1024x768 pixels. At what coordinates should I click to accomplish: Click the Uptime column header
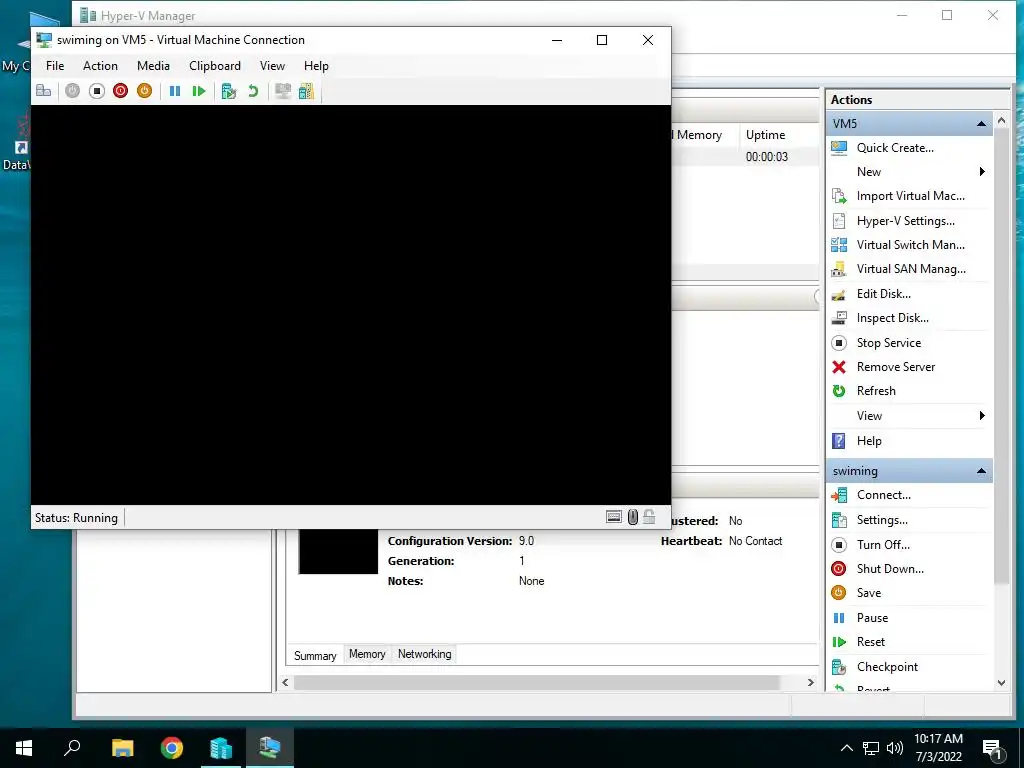click(765, 135)
